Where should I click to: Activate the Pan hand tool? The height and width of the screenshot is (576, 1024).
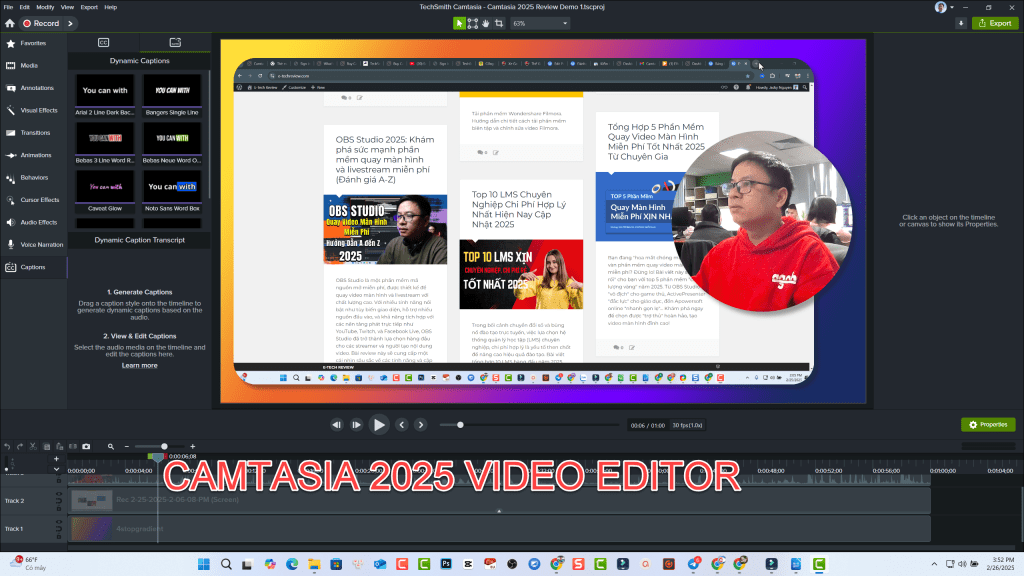486,23
